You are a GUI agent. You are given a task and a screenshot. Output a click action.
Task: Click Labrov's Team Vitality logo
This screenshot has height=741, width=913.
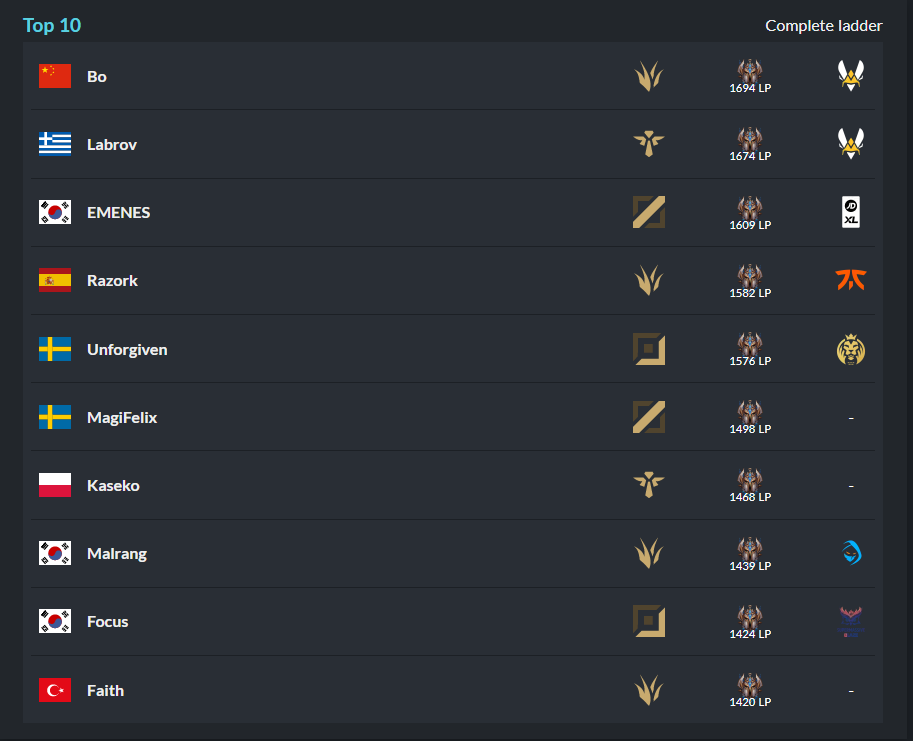(851, 144)
